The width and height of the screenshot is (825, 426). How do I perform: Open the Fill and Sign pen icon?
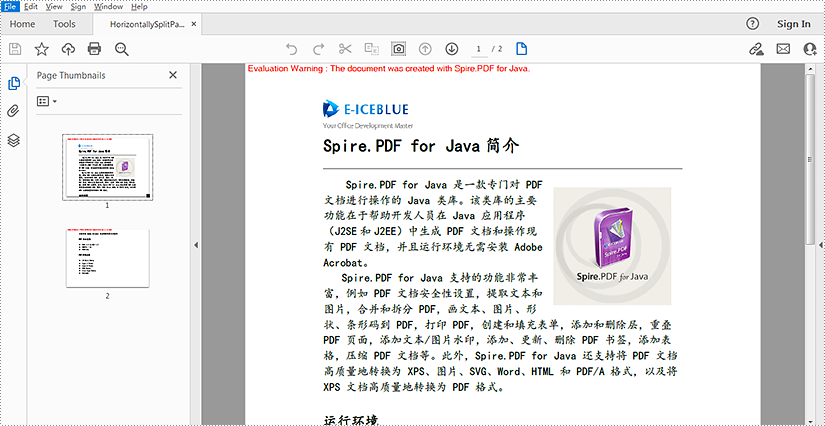[x=756, y=49]
